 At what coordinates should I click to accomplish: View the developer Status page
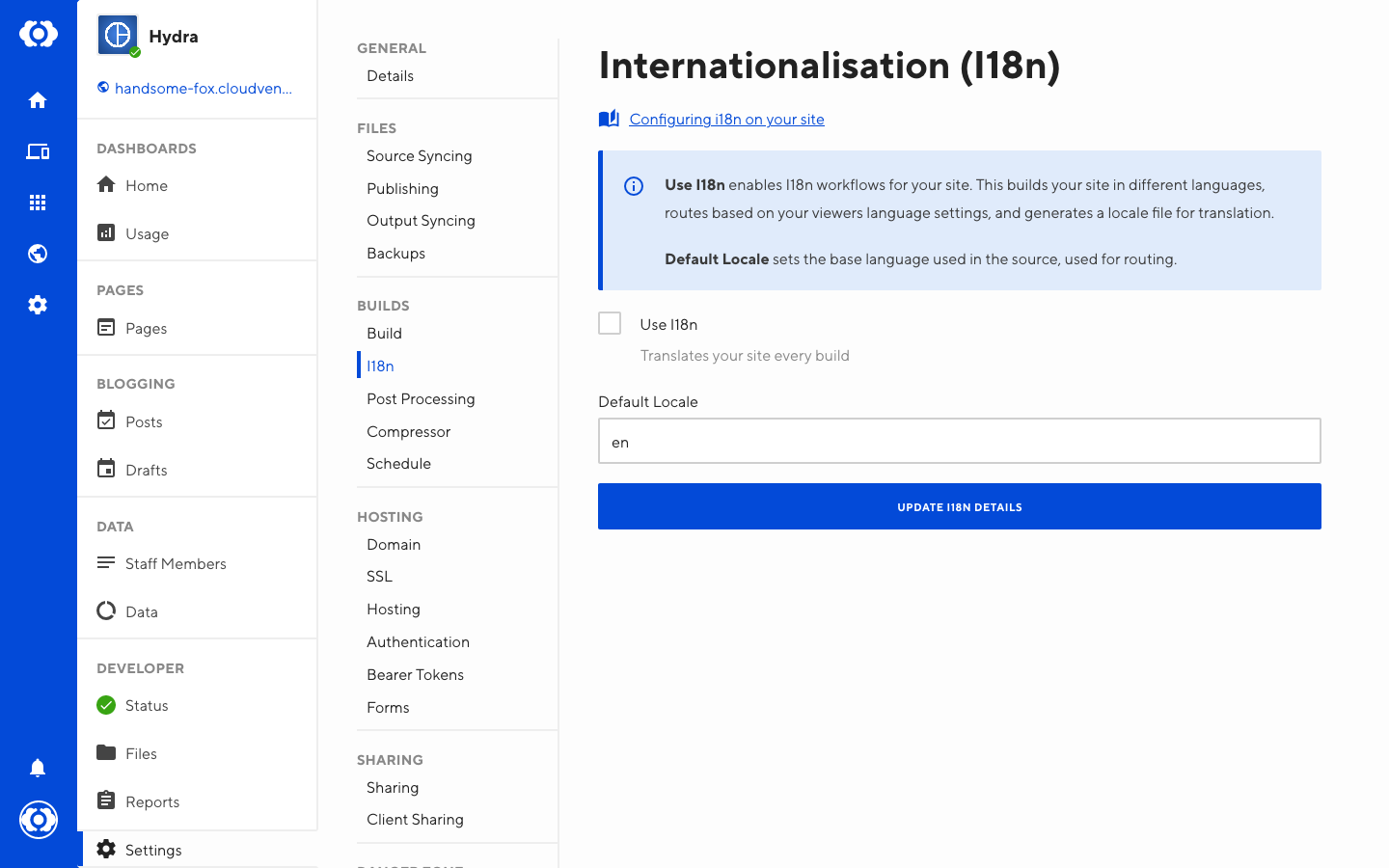pos(133,705)
